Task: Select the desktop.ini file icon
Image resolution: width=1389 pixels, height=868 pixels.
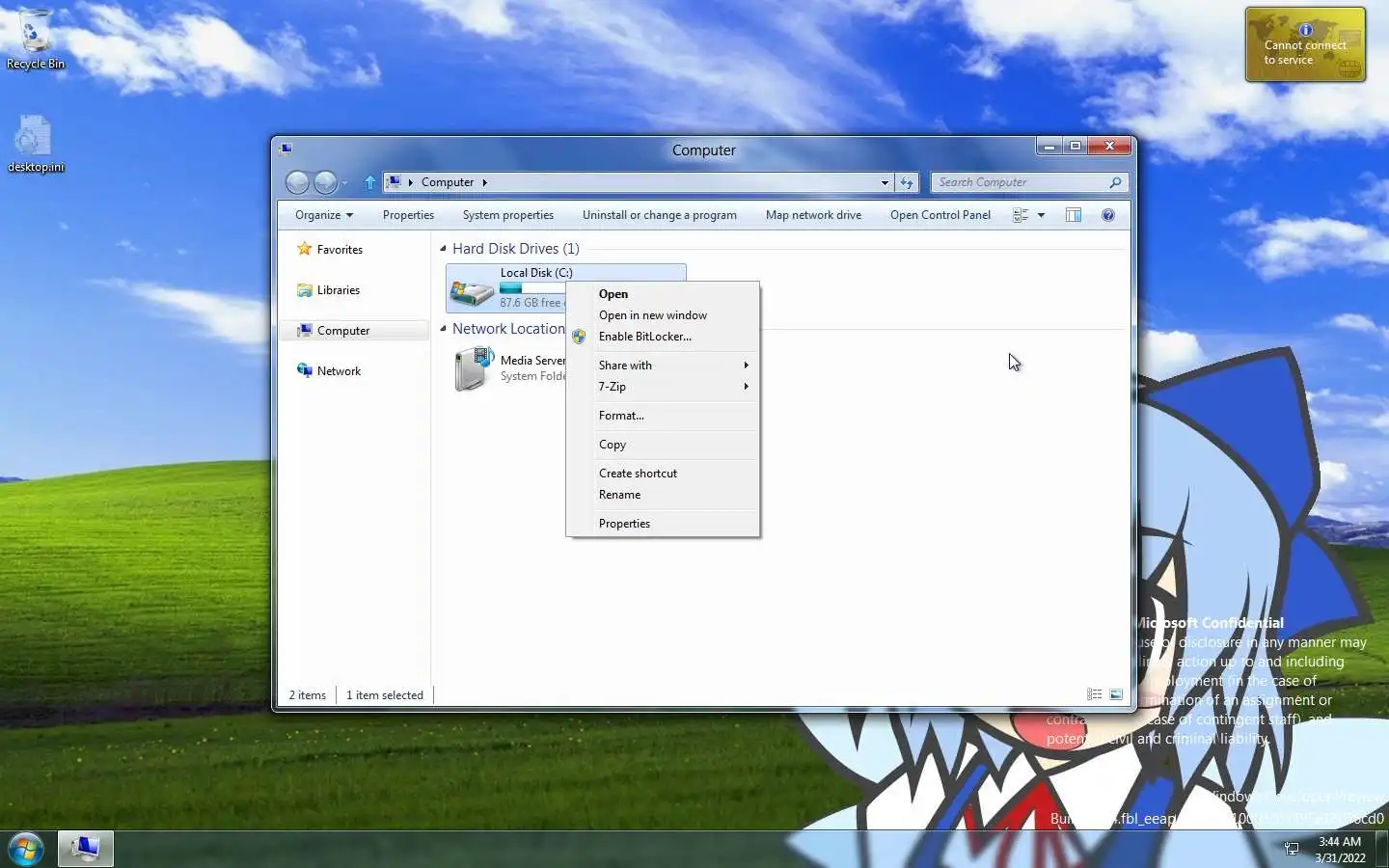Action: click(36, 143)
